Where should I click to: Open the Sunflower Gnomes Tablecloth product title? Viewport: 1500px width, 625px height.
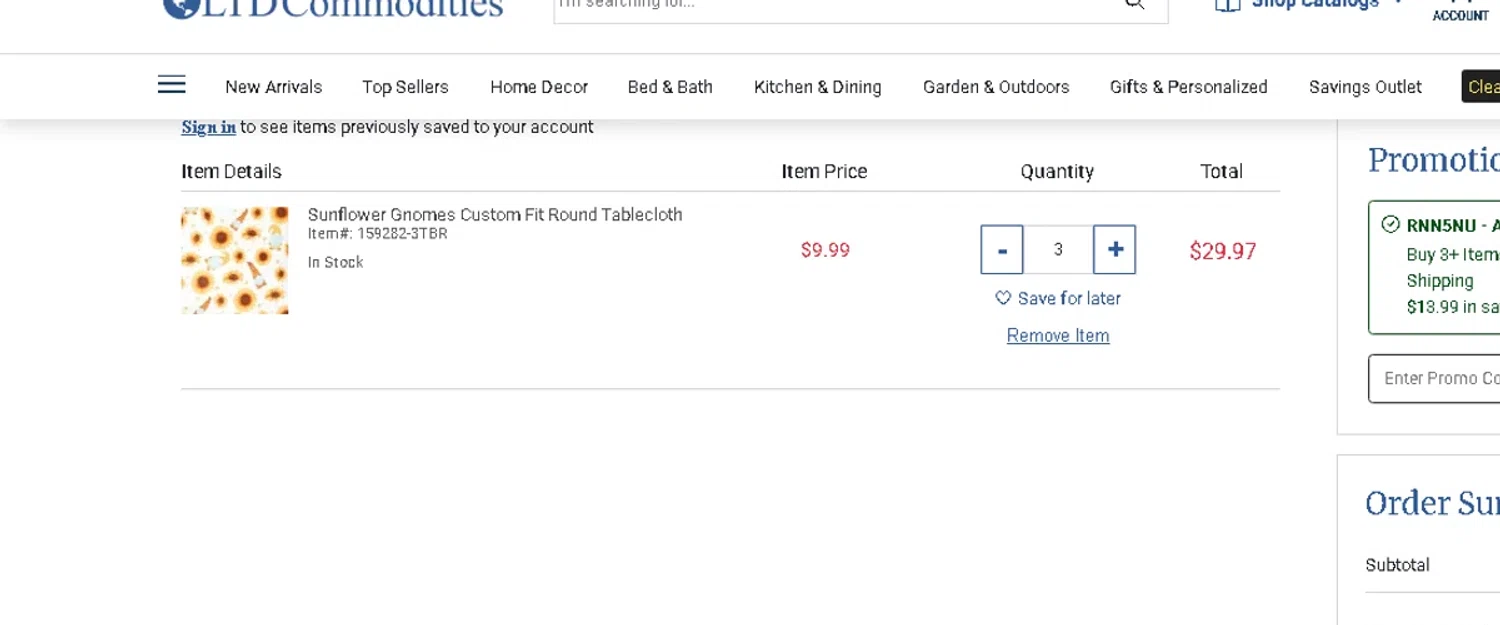[x=494, y=214]
